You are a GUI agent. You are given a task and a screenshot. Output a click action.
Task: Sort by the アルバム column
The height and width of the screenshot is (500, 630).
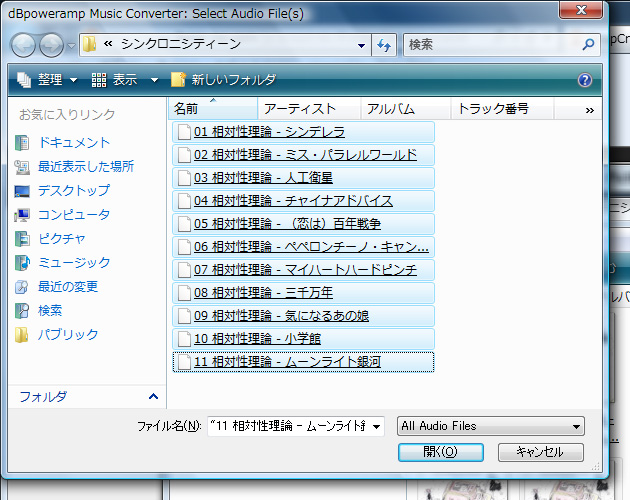(x=406, y=109)
